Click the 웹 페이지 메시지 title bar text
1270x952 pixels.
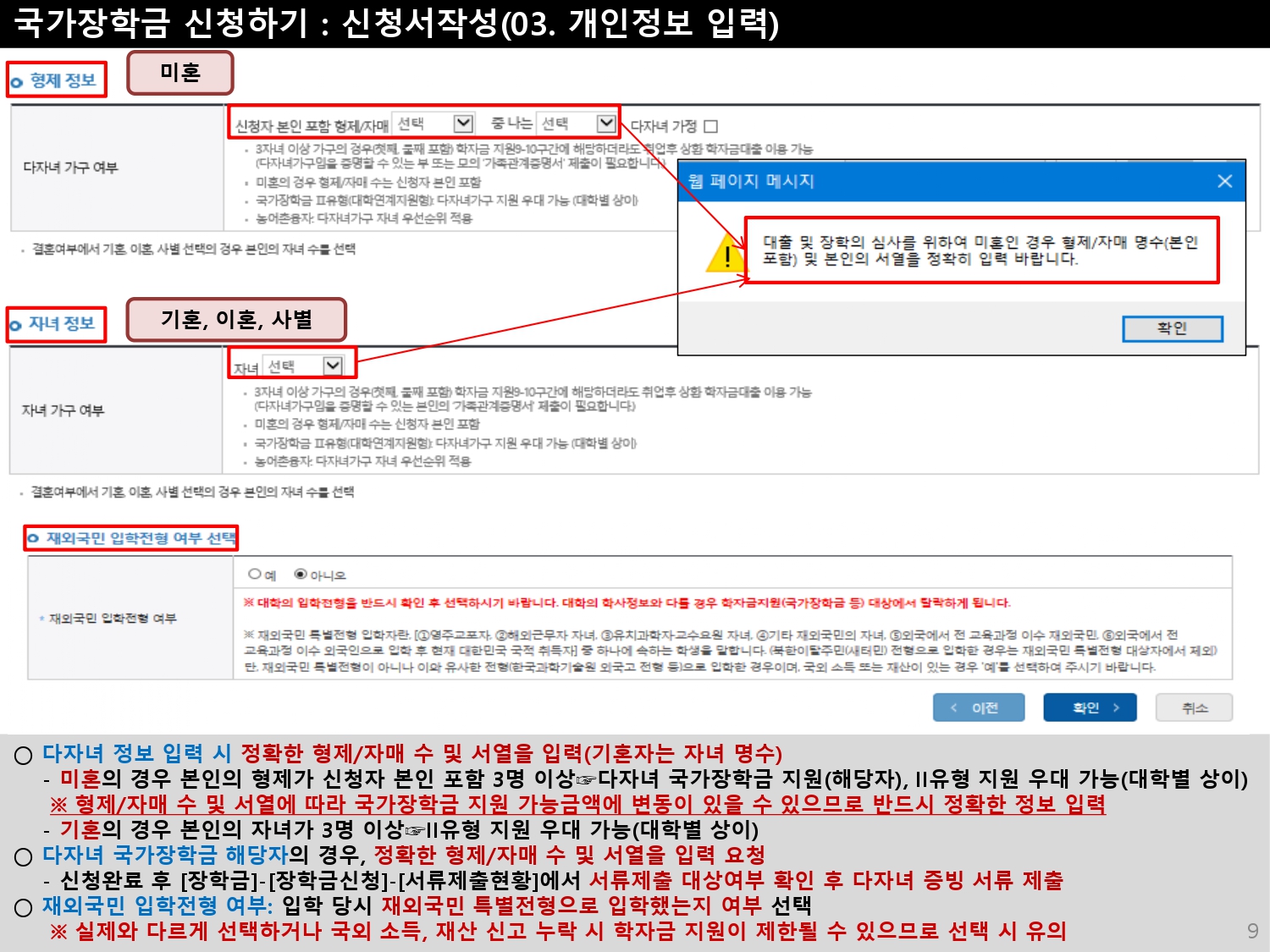[x=751, y=181]
